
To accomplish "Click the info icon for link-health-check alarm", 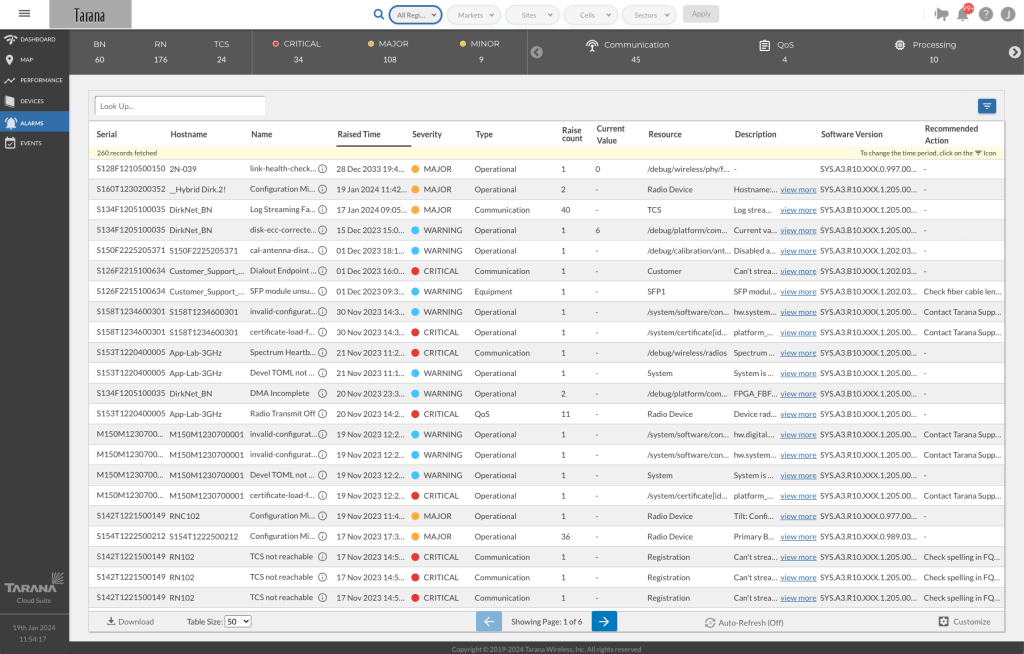I will click(323, 169).
